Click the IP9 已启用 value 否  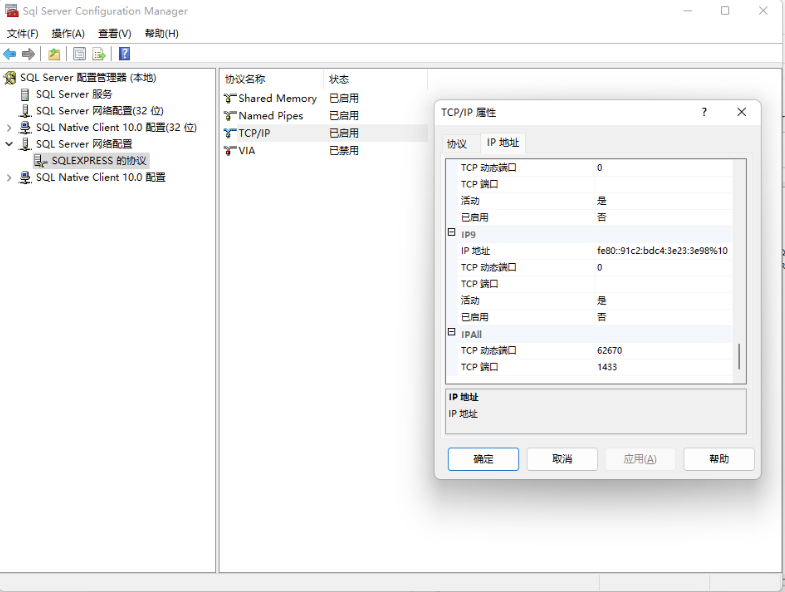(x=663, y=317)
